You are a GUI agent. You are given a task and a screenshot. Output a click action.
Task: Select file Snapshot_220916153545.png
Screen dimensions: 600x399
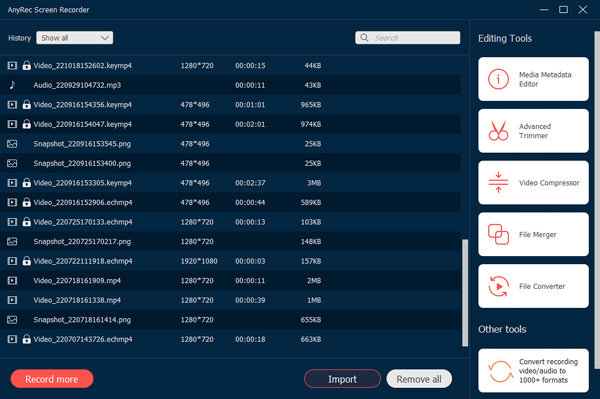point(230,144)
